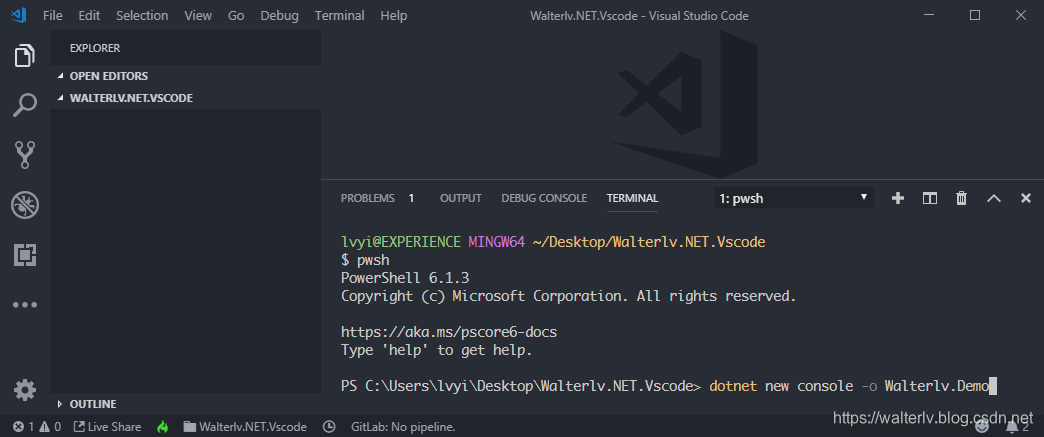
Task: Open the Go menu
Action: pyautogui.click(x=236, y=15)
